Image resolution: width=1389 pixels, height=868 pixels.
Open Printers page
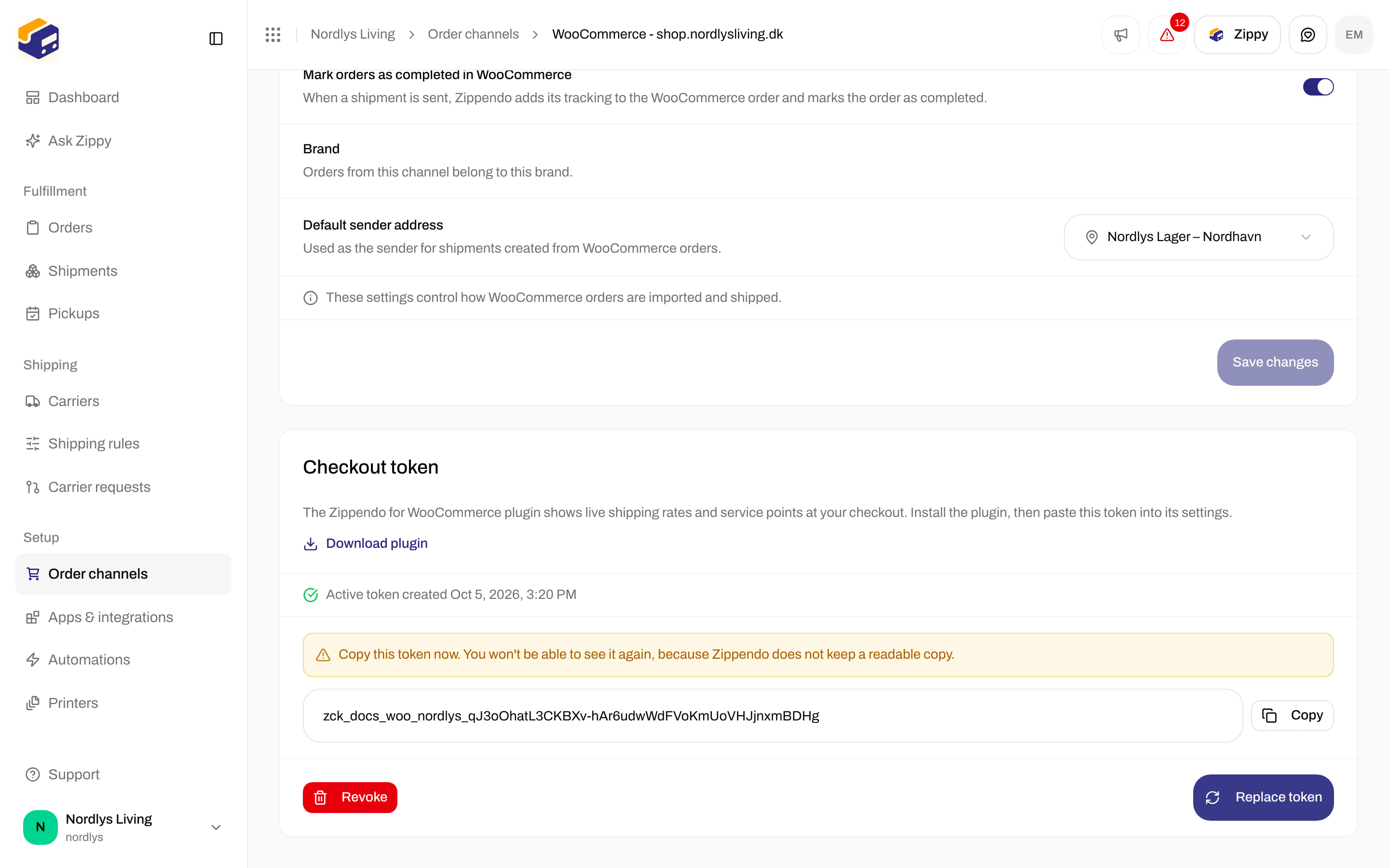123,703
